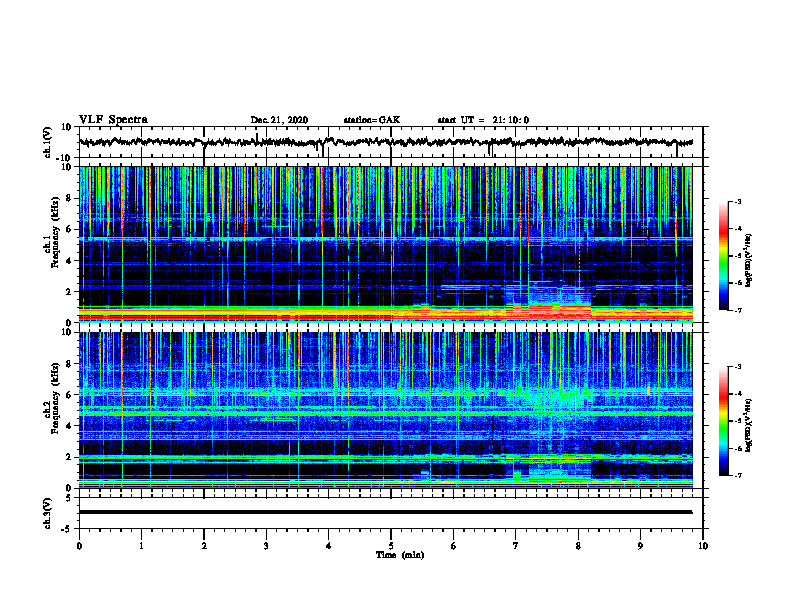The image size is (792, 612).
Task: Click the log(PSD) label beside ch.2 colorbar
Action: point(749,425)
